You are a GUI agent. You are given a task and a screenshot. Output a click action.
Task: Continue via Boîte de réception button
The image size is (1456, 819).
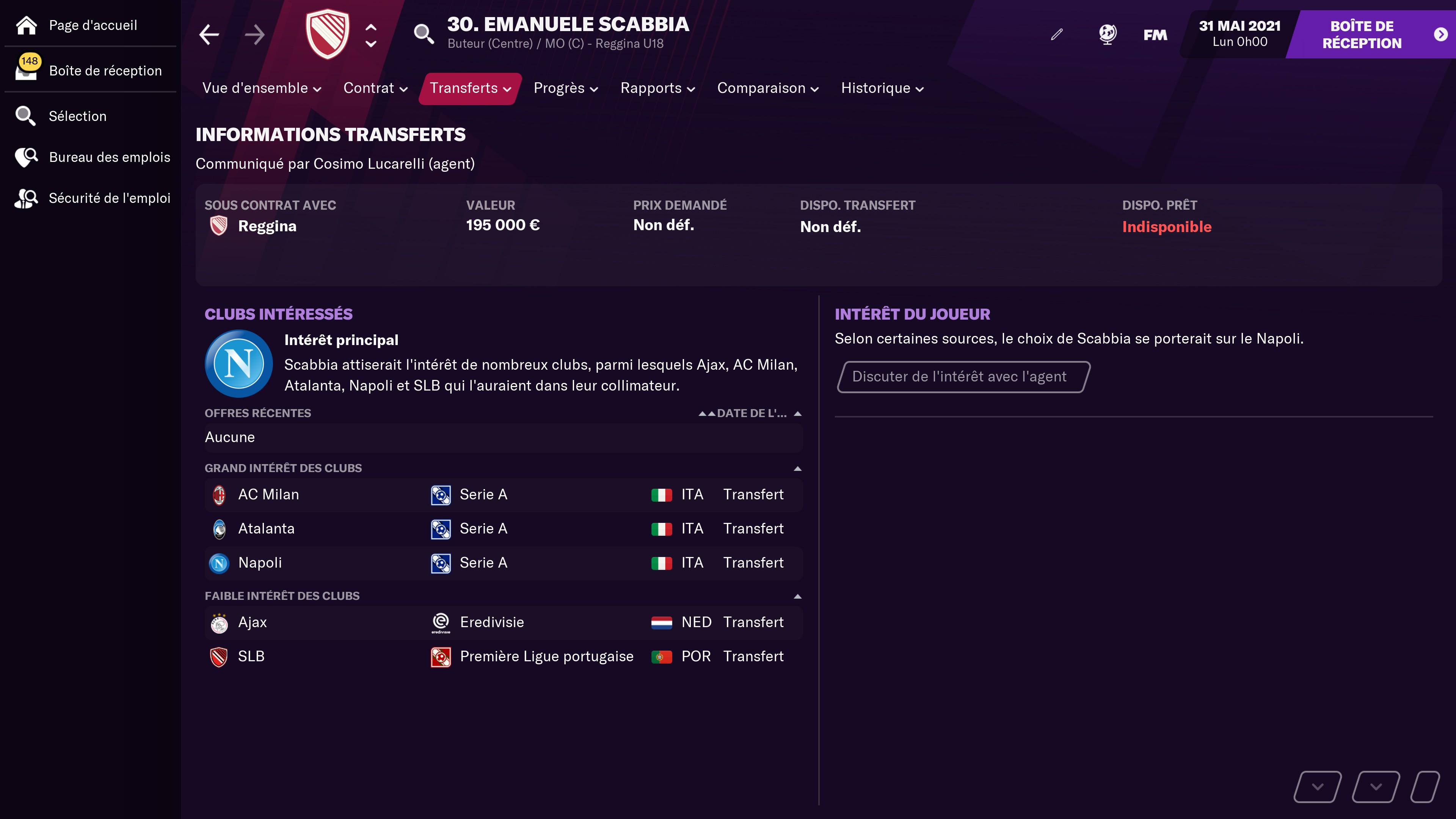pos(1372,35)
